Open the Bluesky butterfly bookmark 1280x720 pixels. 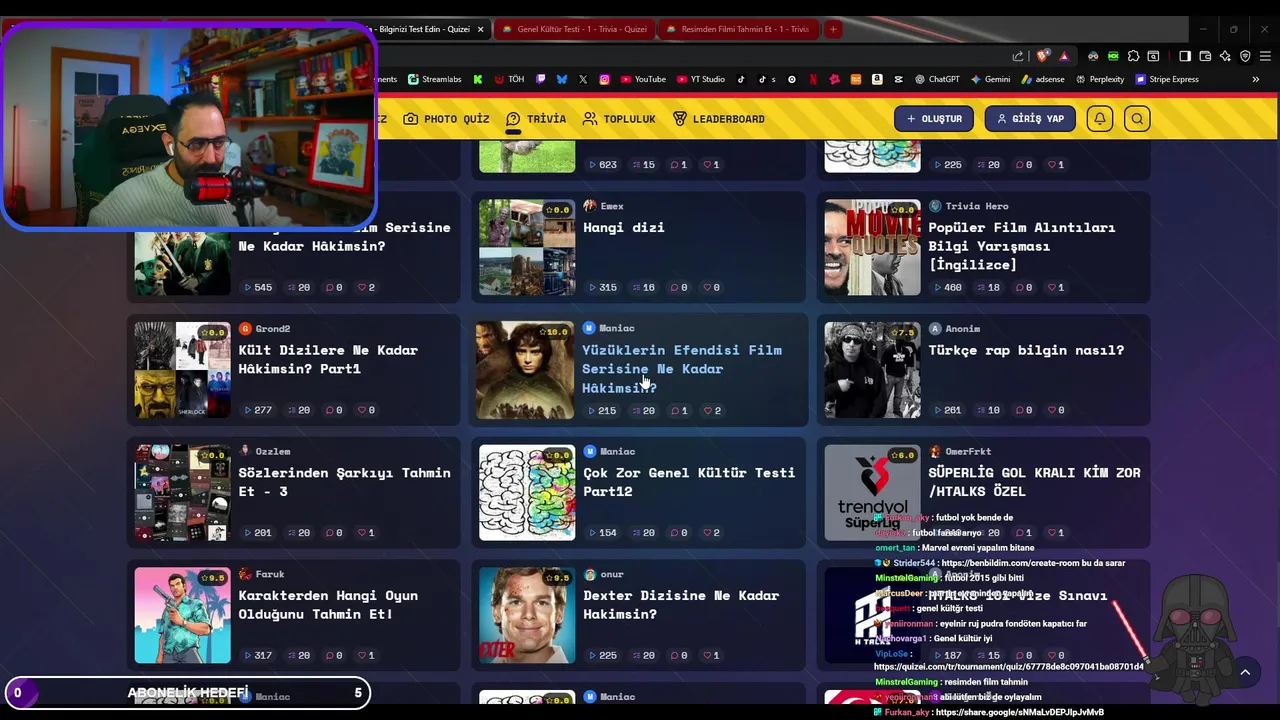562,79
